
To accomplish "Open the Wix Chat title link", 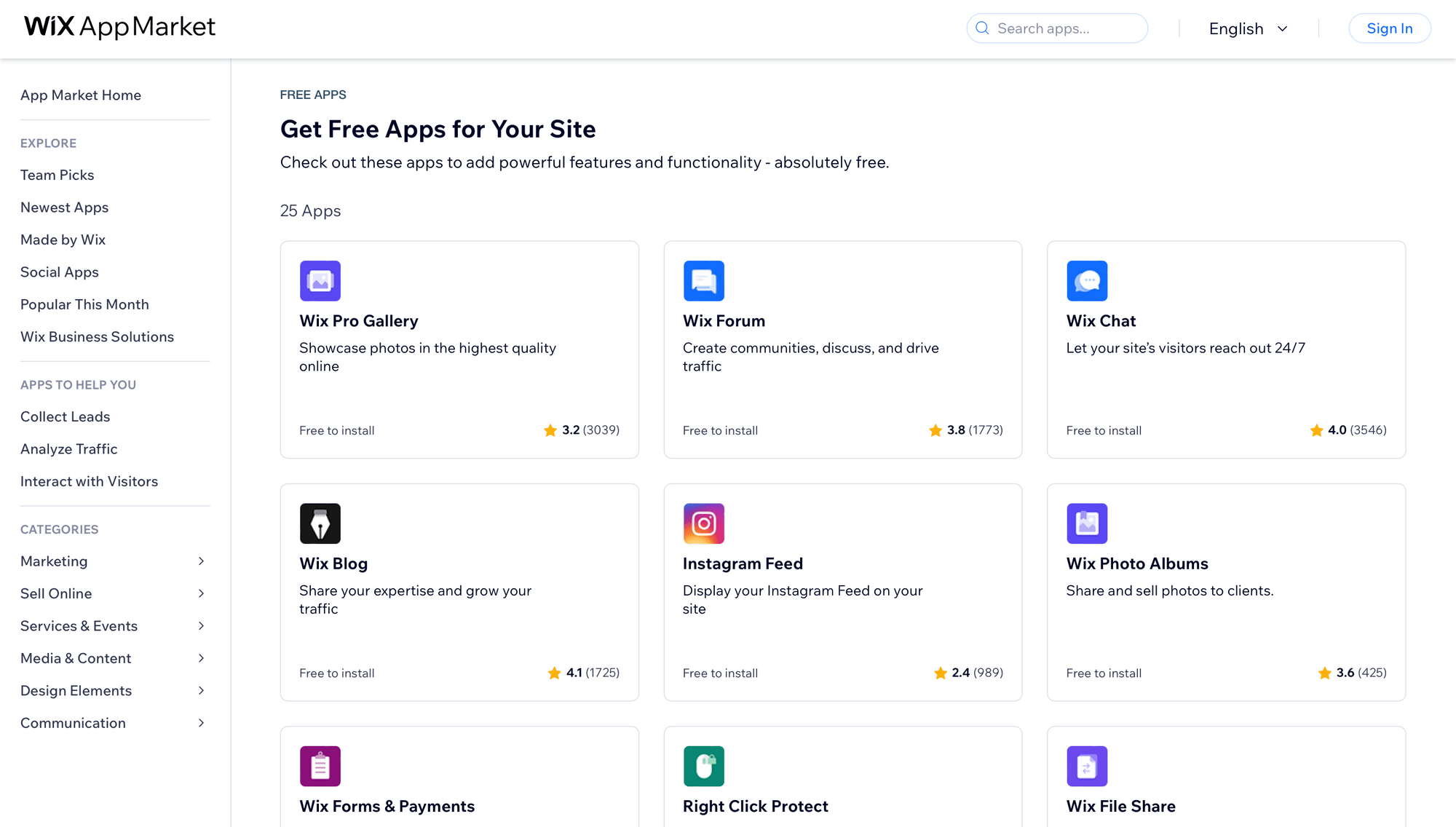I will pyautogui.click(x=1101, y=321).
